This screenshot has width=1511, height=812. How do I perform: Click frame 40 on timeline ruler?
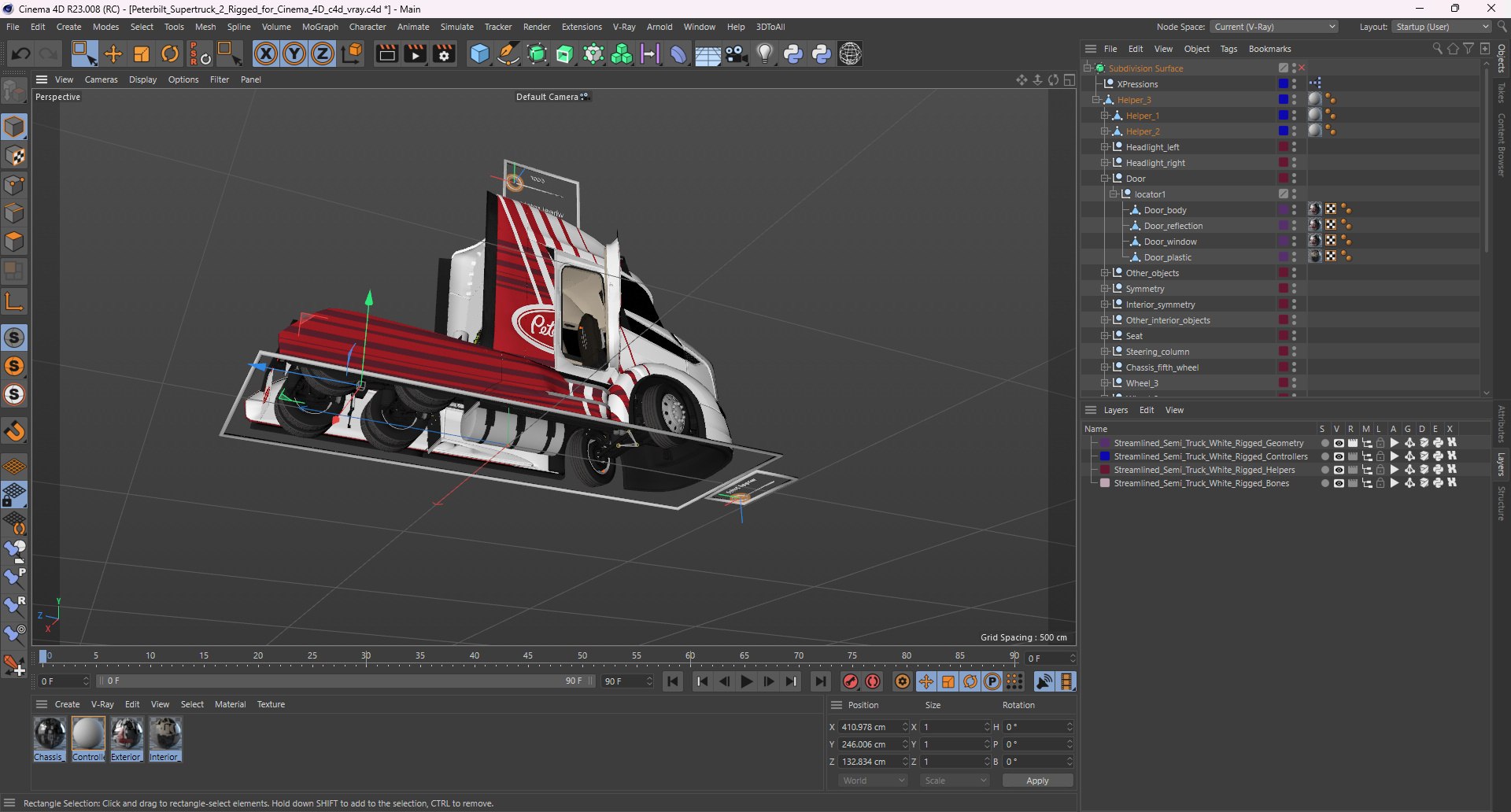(x=475, y=656)
